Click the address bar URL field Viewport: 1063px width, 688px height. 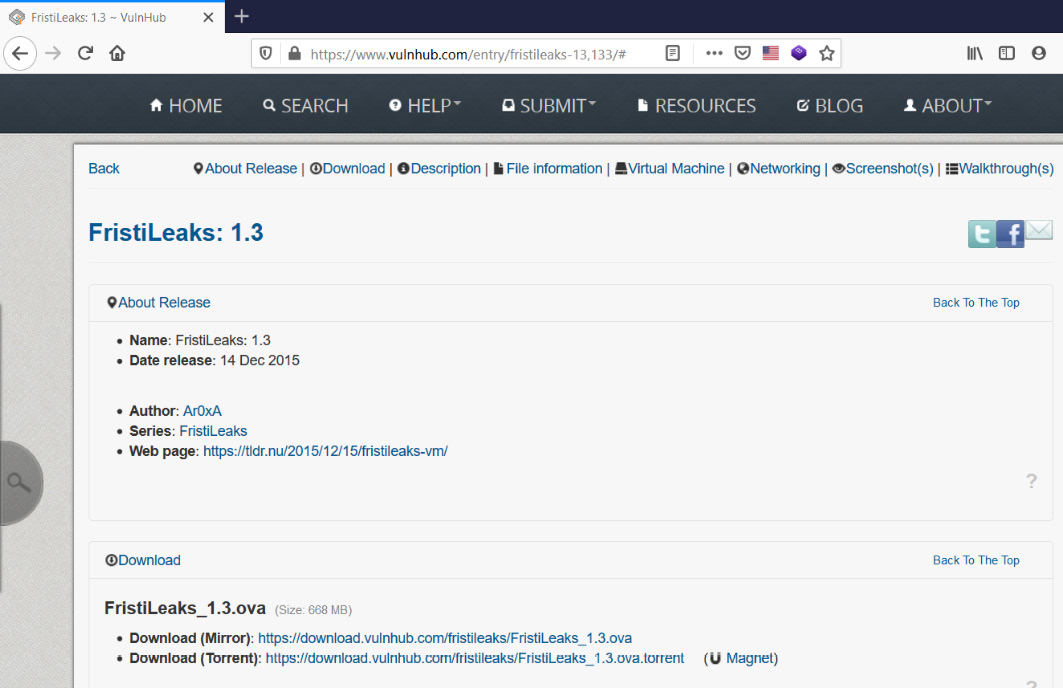[x=468, y=54]
